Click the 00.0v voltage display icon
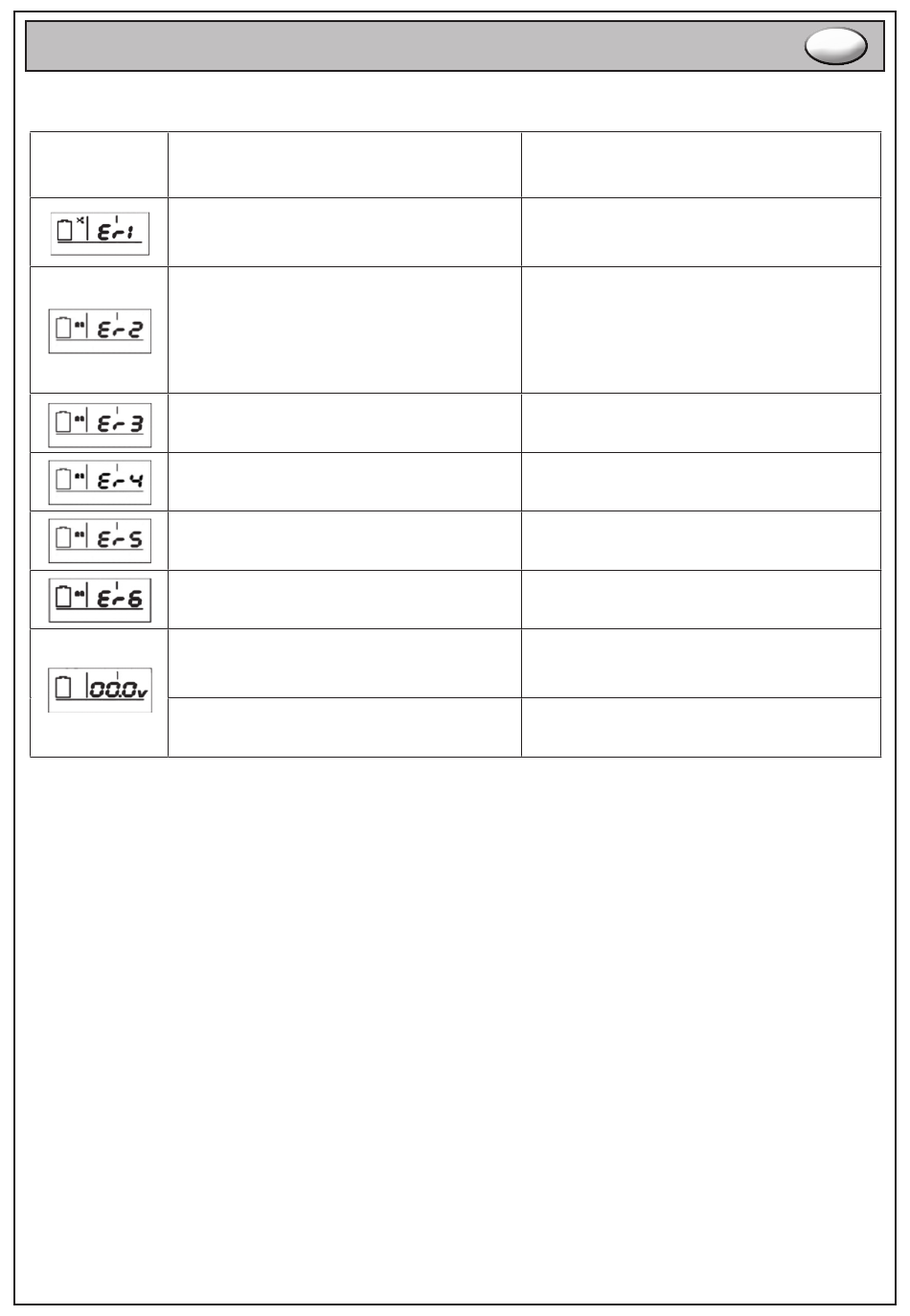The image size is (910, 1316). [100, 690]
